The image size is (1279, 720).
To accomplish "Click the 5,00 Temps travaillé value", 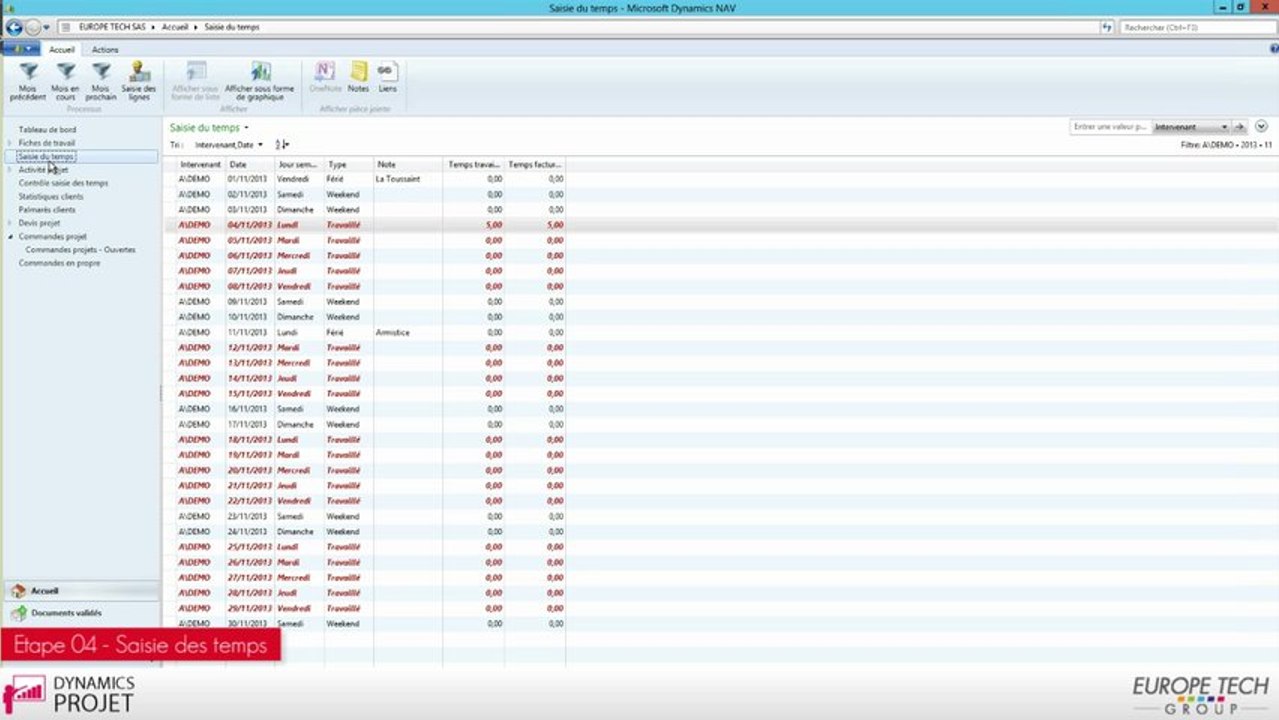I will click(x=494, y=225).
